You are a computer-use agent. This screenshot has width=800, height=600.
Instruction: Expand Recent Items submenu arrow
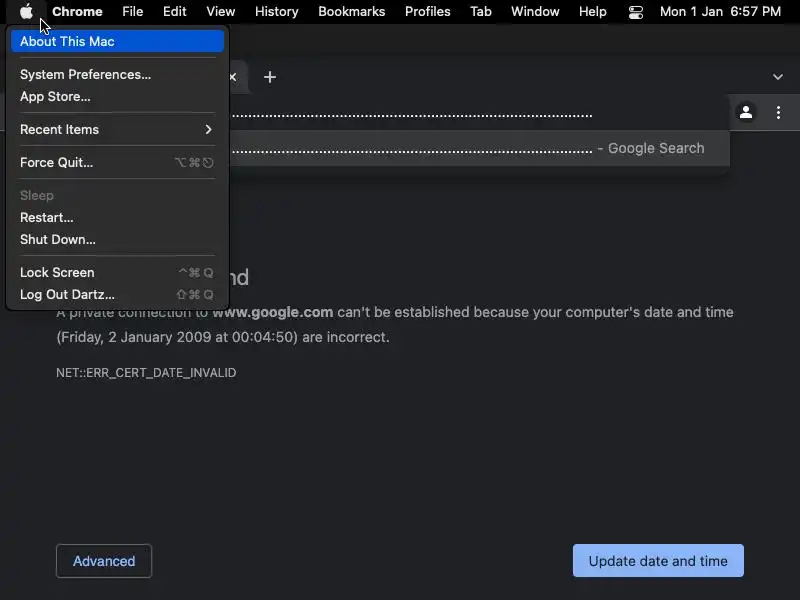208,130
